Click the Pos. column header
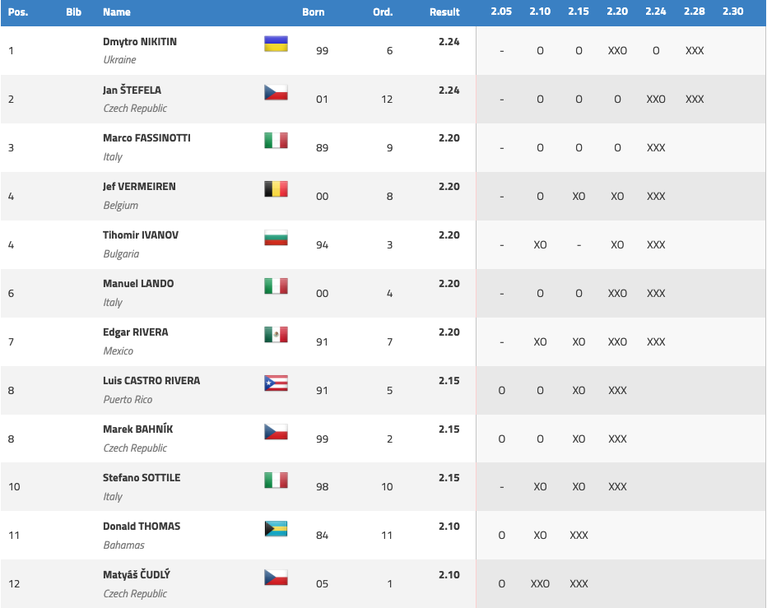 tap(18, 12)
